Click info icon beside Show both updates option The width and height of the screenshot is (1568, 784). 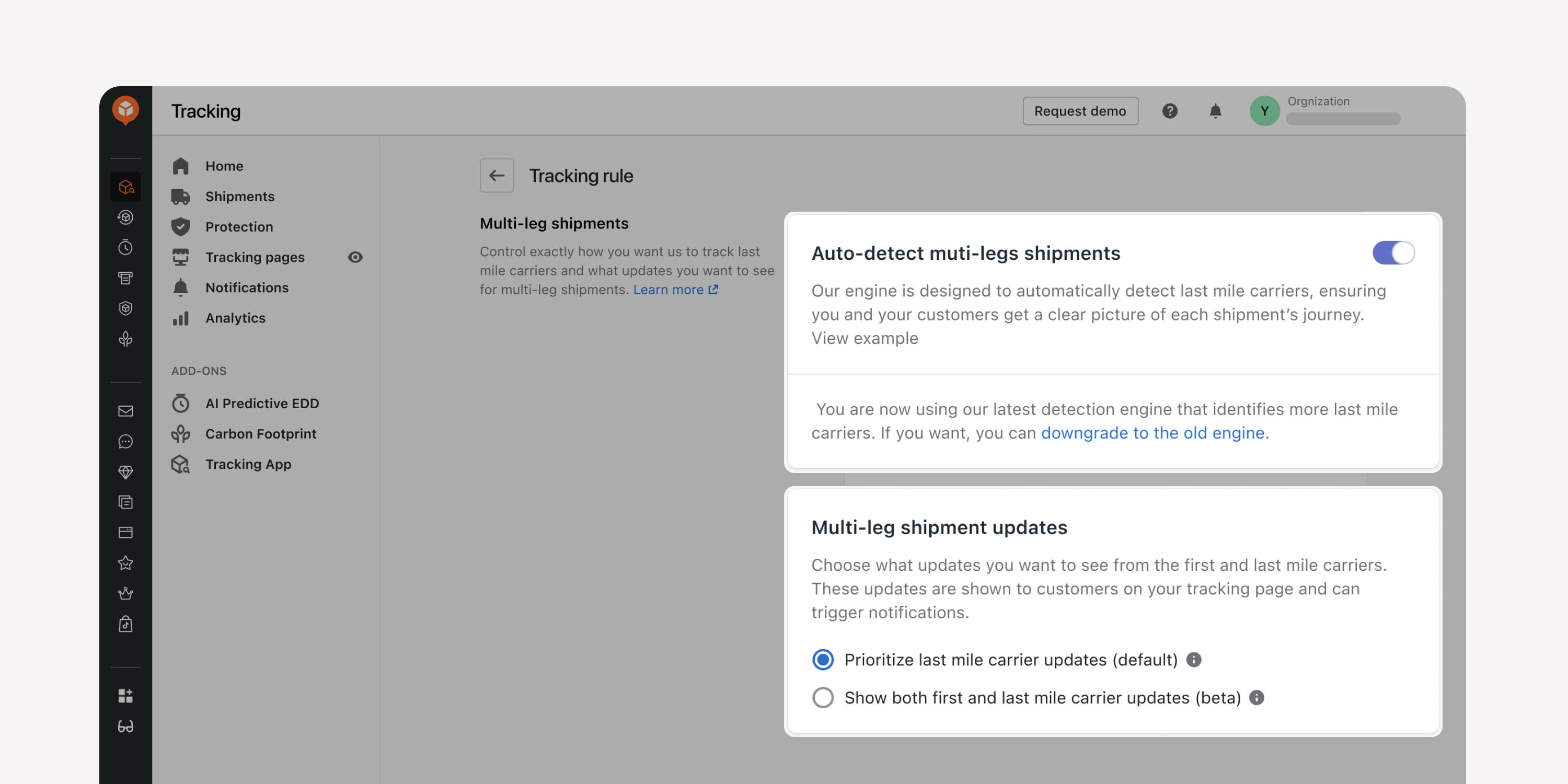1256,698
